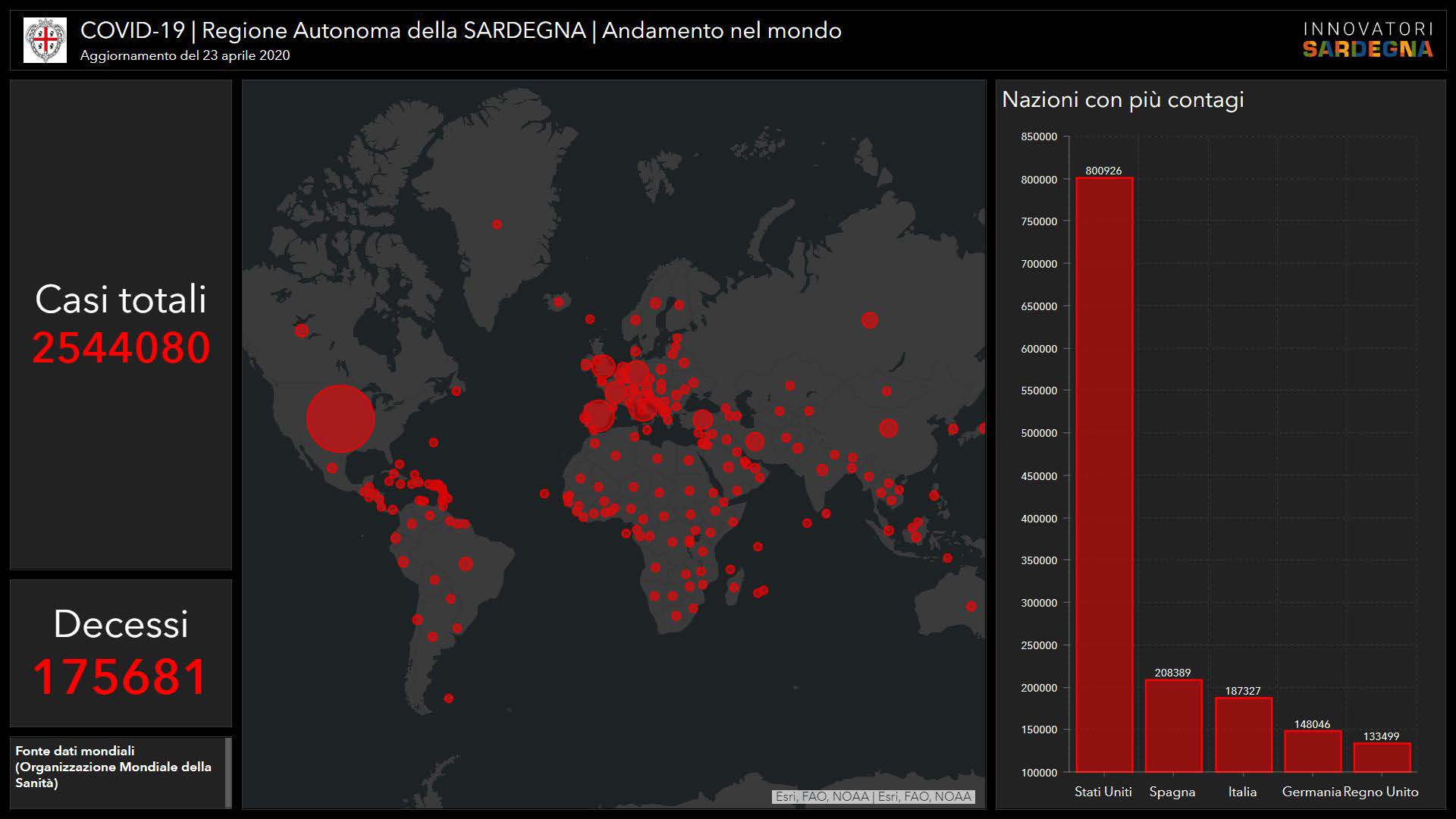
Task: Click the large United States case bubble
Action: point(340,419)
